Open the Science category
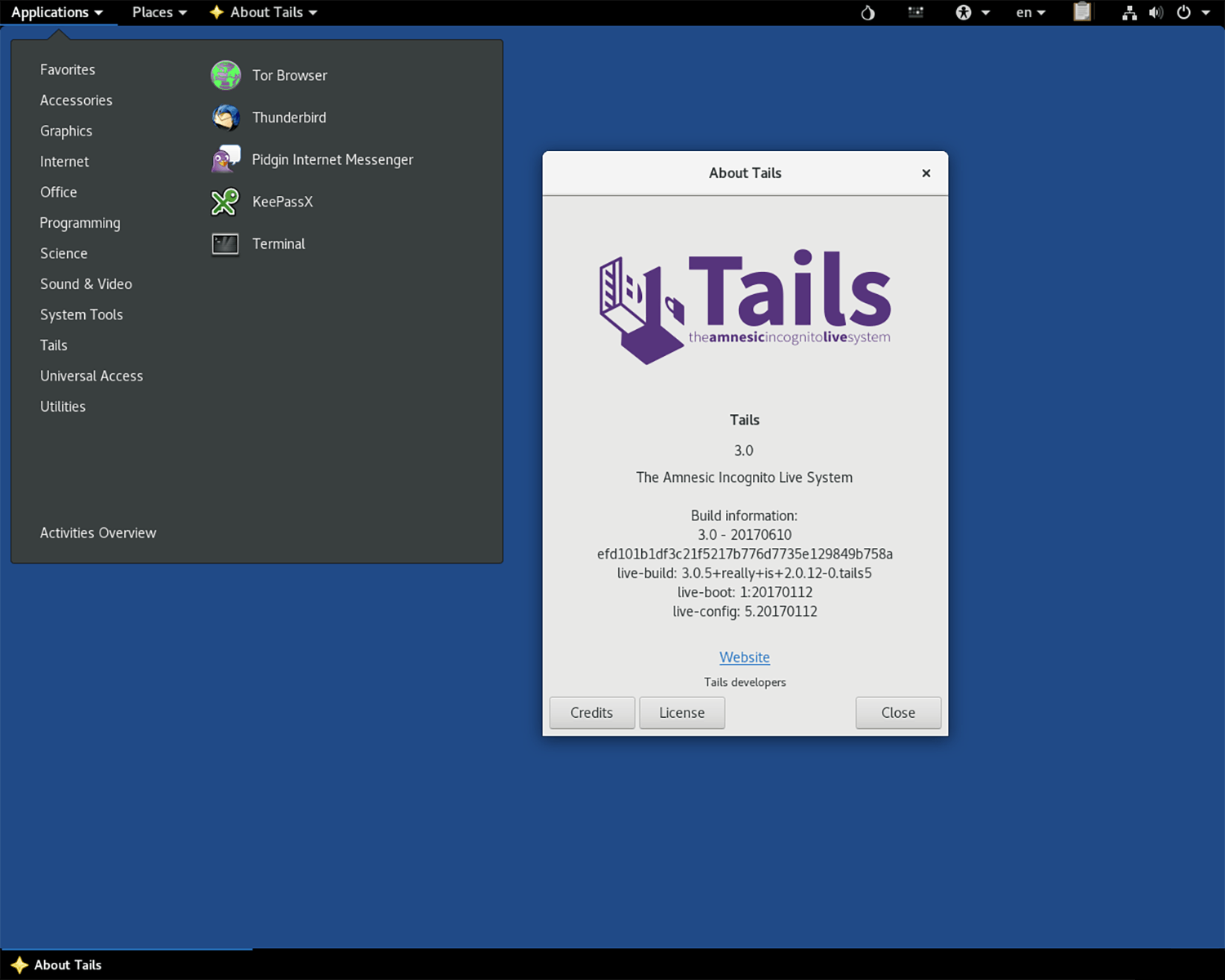The height and width of the screenshot is (980, 1225). click(x=64, y=254)
